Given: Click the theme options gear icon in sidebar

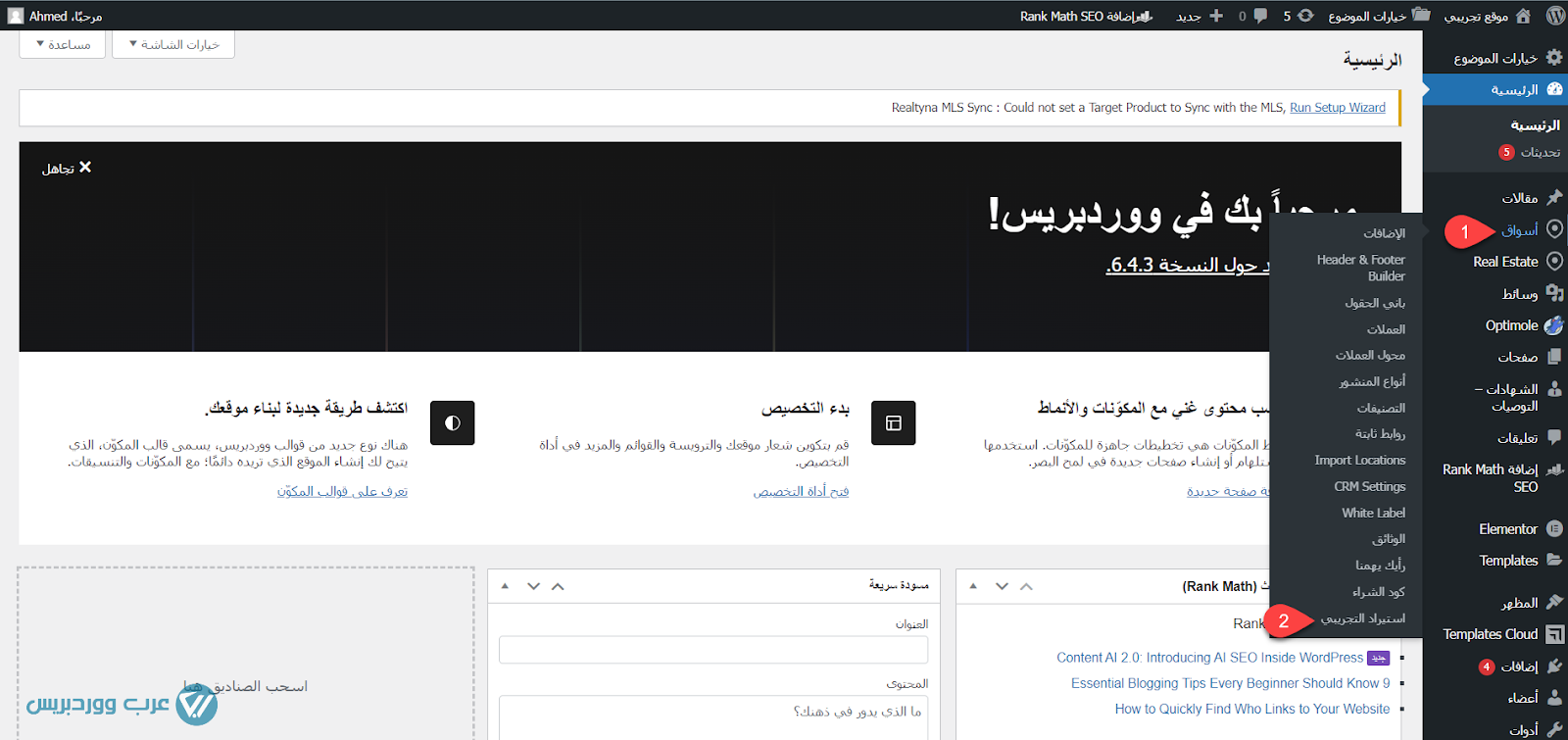Looking at the screenshot, I should coord(1554,58).
